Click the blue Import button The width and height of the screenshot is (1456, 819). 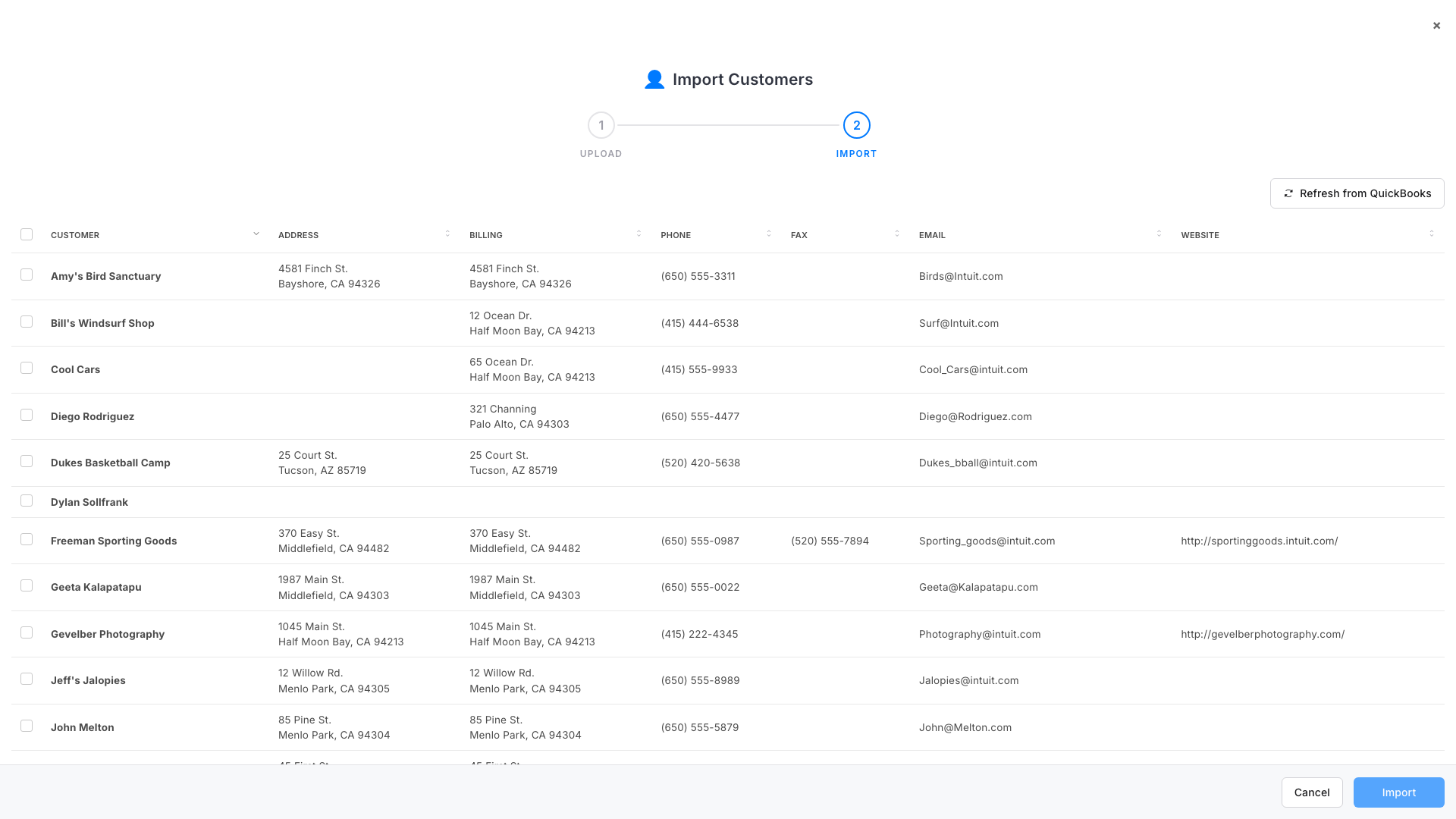pos(1398,792)
